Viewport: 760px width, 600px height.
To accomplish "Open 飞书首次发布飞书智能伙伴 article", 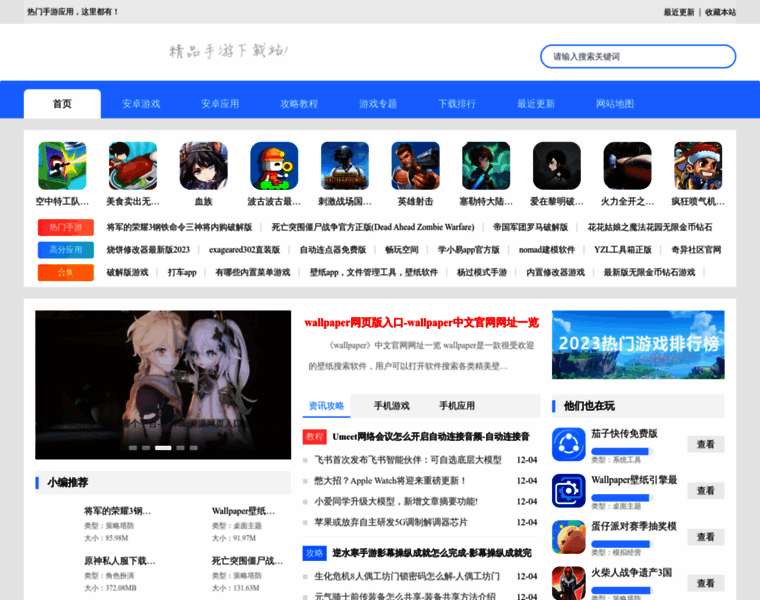I will [408, 460].
